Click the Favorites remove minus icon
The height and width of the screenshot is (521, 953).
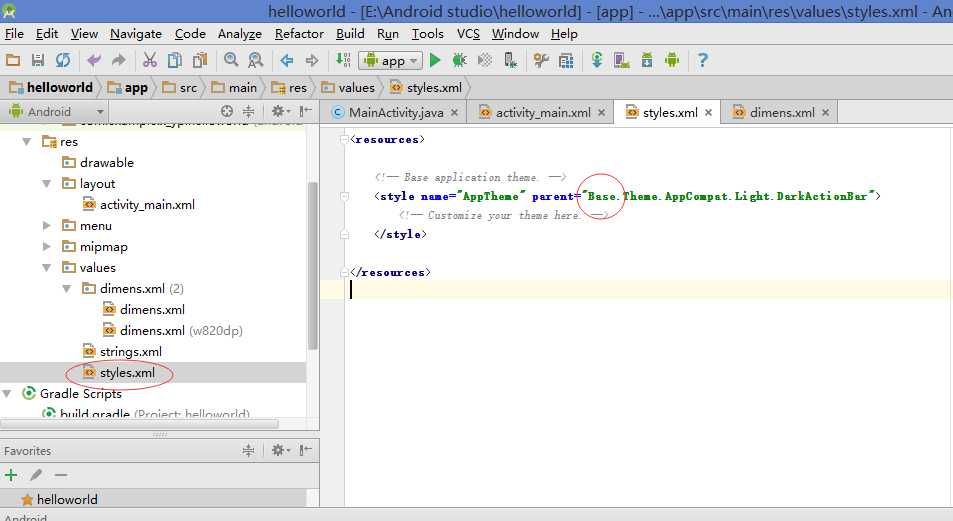(x=60, y=475)
